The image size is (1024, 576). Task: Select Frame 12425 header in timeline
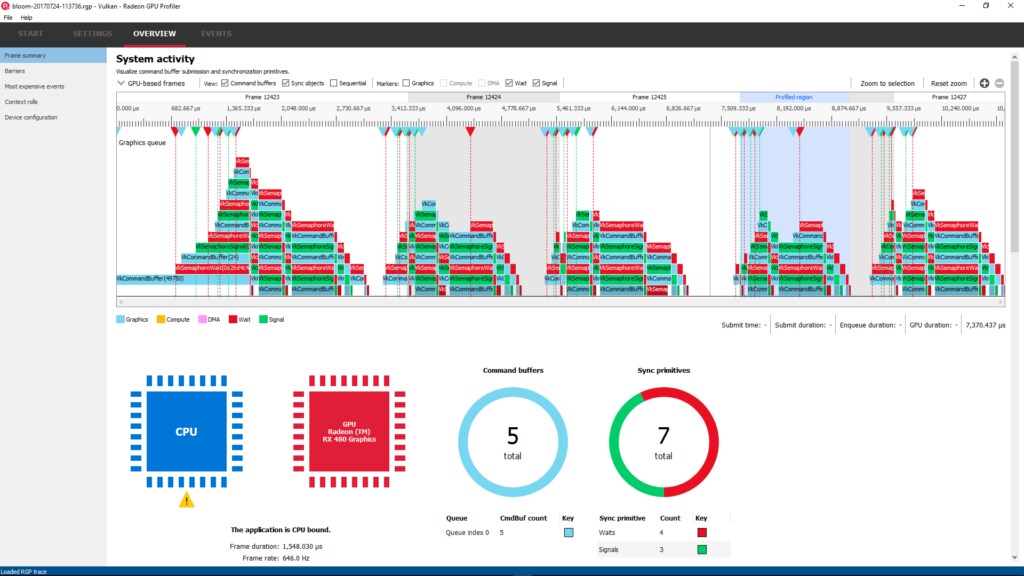649,97
